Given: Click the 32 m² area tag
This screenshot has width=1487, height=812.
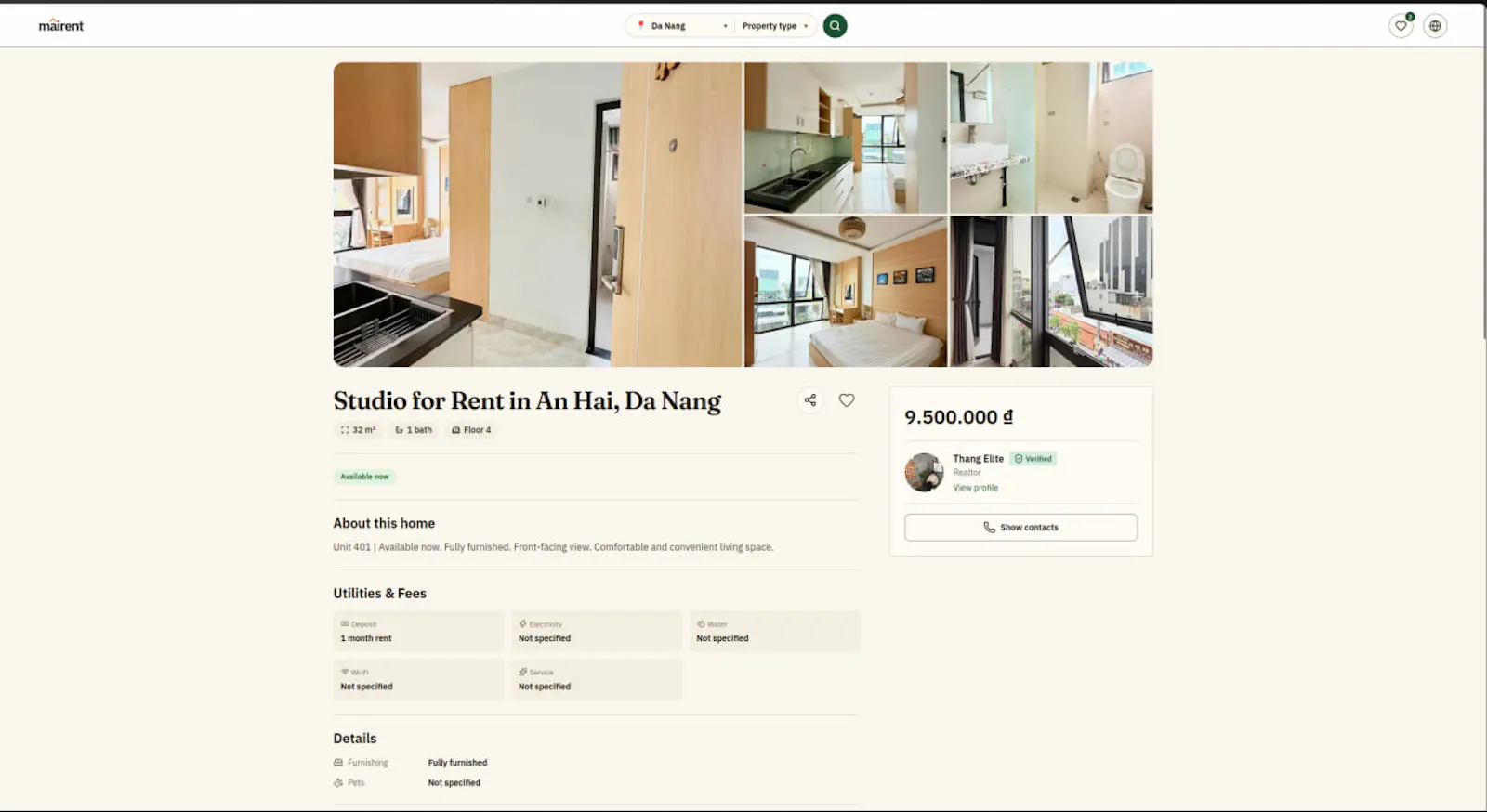Looking at the screenshot, I should [x=358, y=430].
